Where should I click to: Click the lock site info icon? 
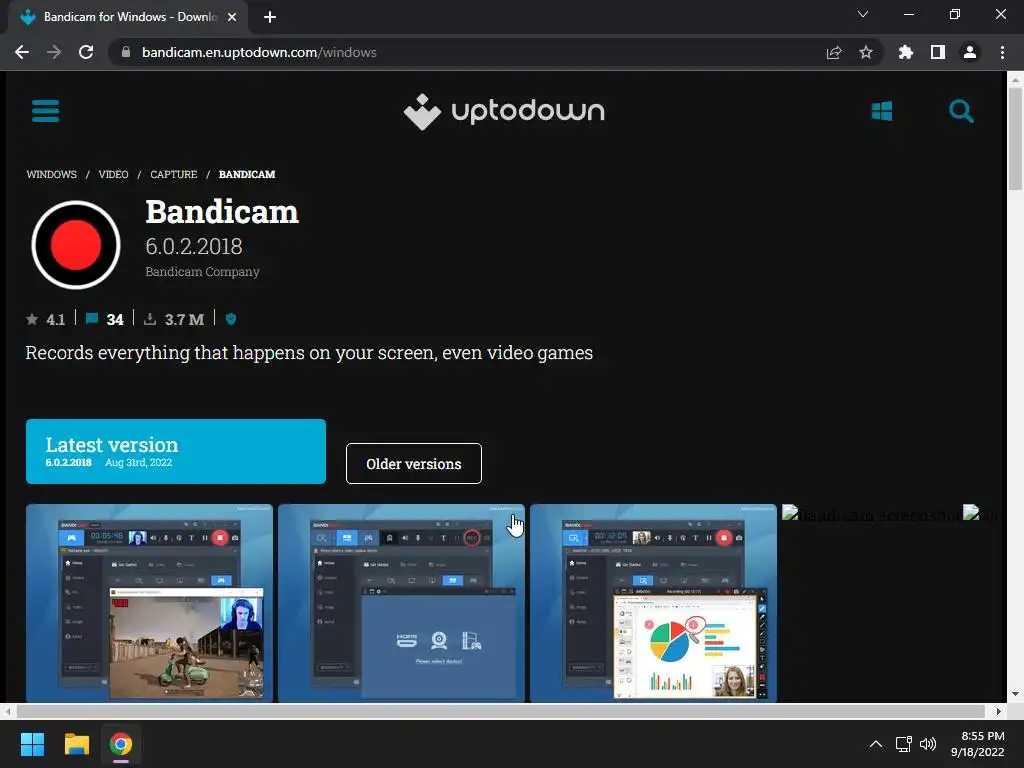pos(126,52)
